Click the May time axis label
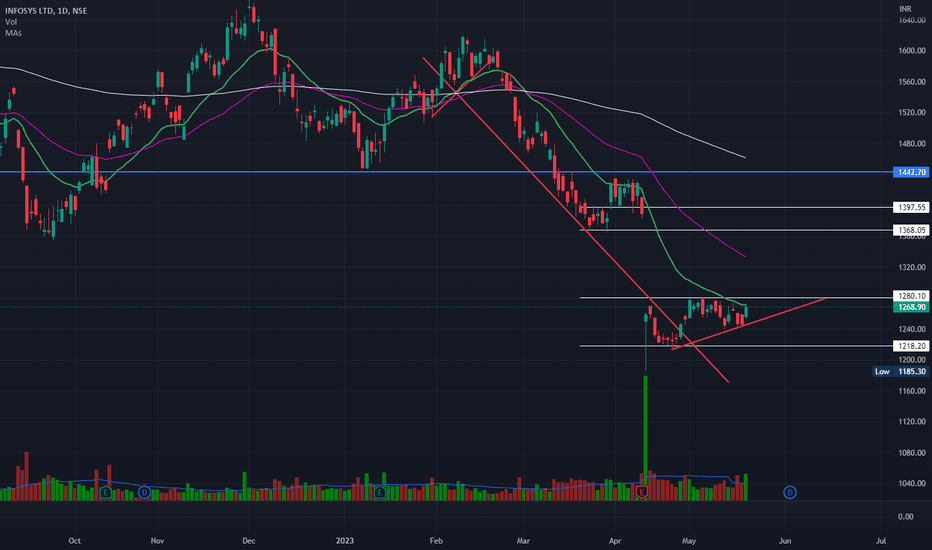The image size is (932, 550). (x=689, y=541)
